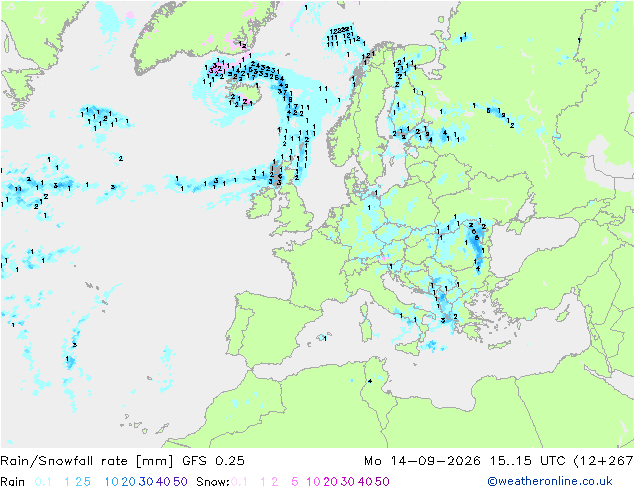
Task: Click the Snow 0.1 legend value
Action: click(239, 482)
